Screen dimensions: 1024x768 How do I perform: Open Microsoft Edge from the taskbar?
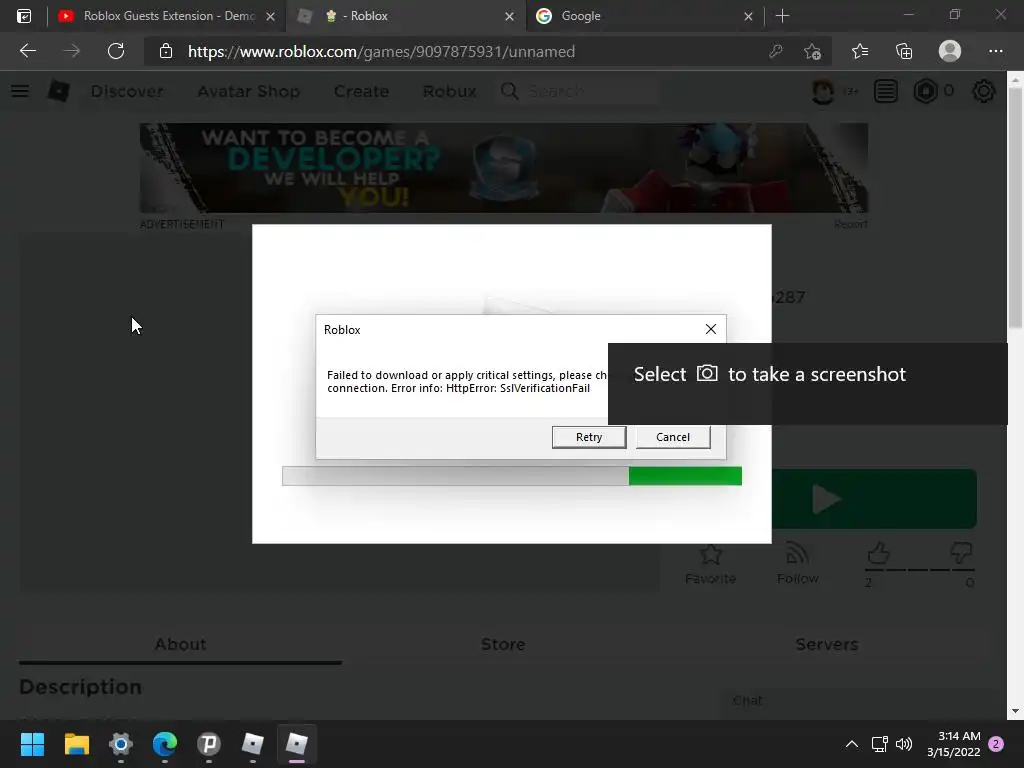(165, 744)
